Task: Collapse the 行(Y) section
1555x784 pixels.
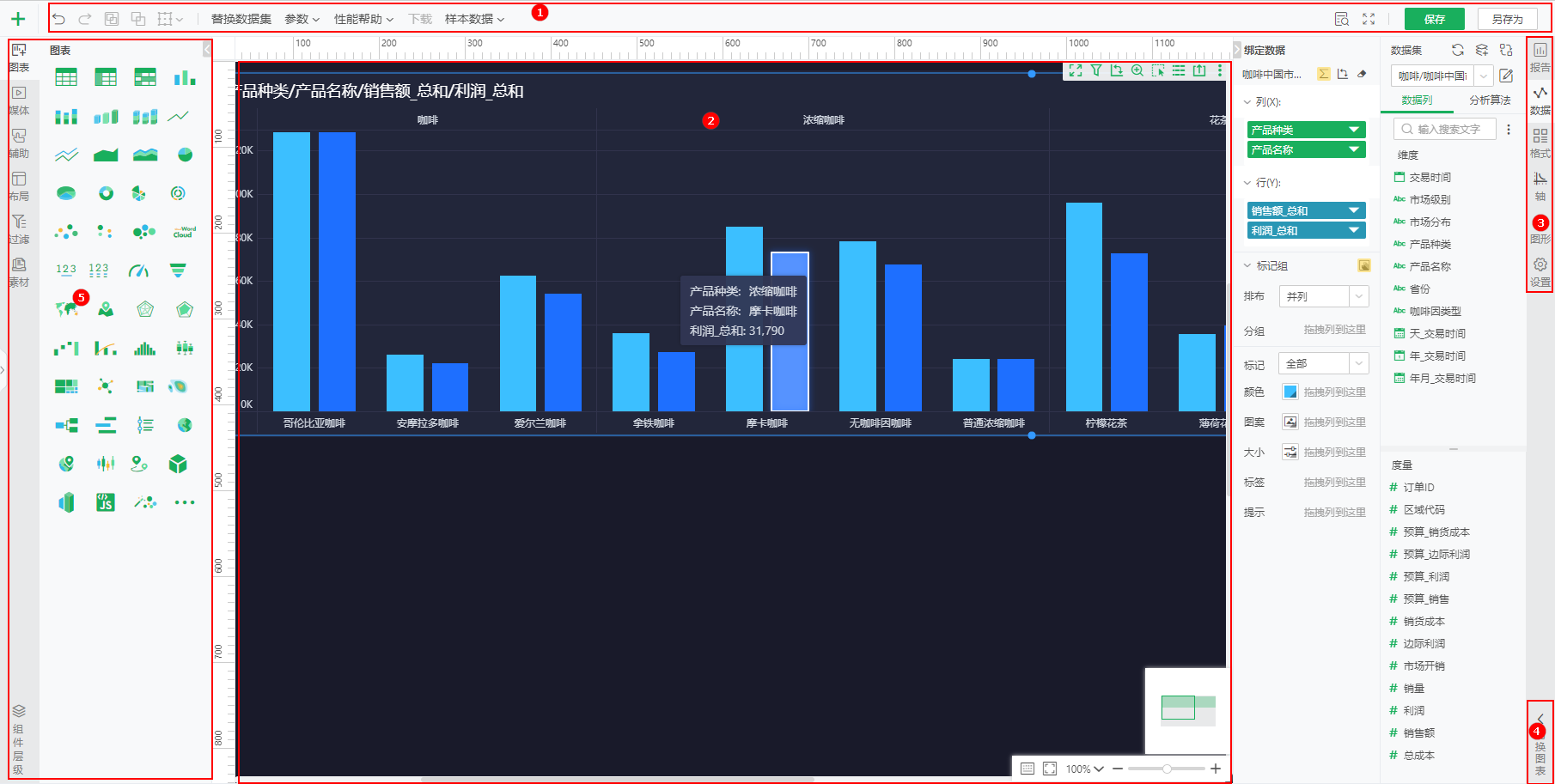Action: pyautogui.click(x=1247, y=182)
